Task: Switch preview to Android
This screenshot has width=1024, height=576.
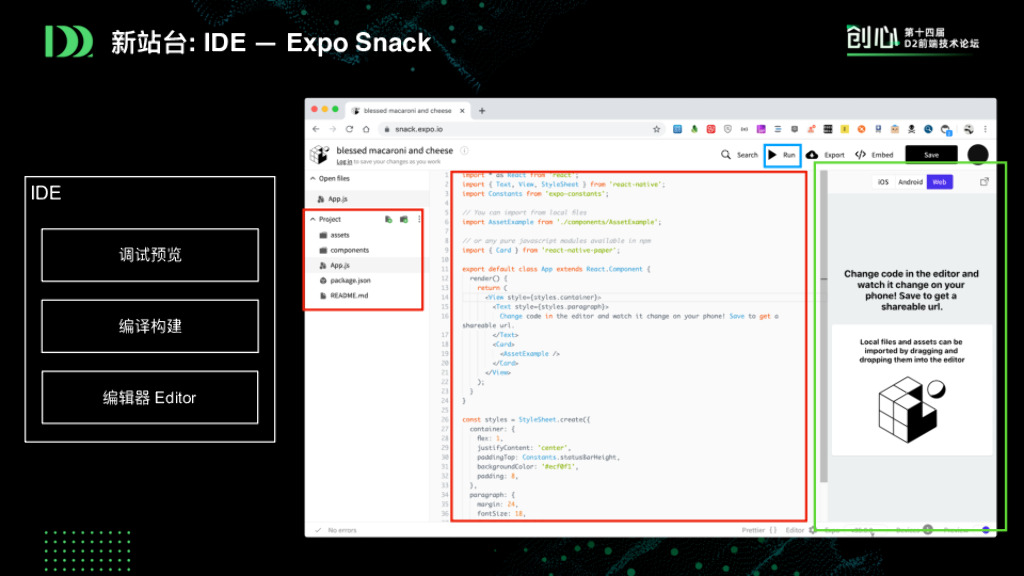Action: (910, 182)
